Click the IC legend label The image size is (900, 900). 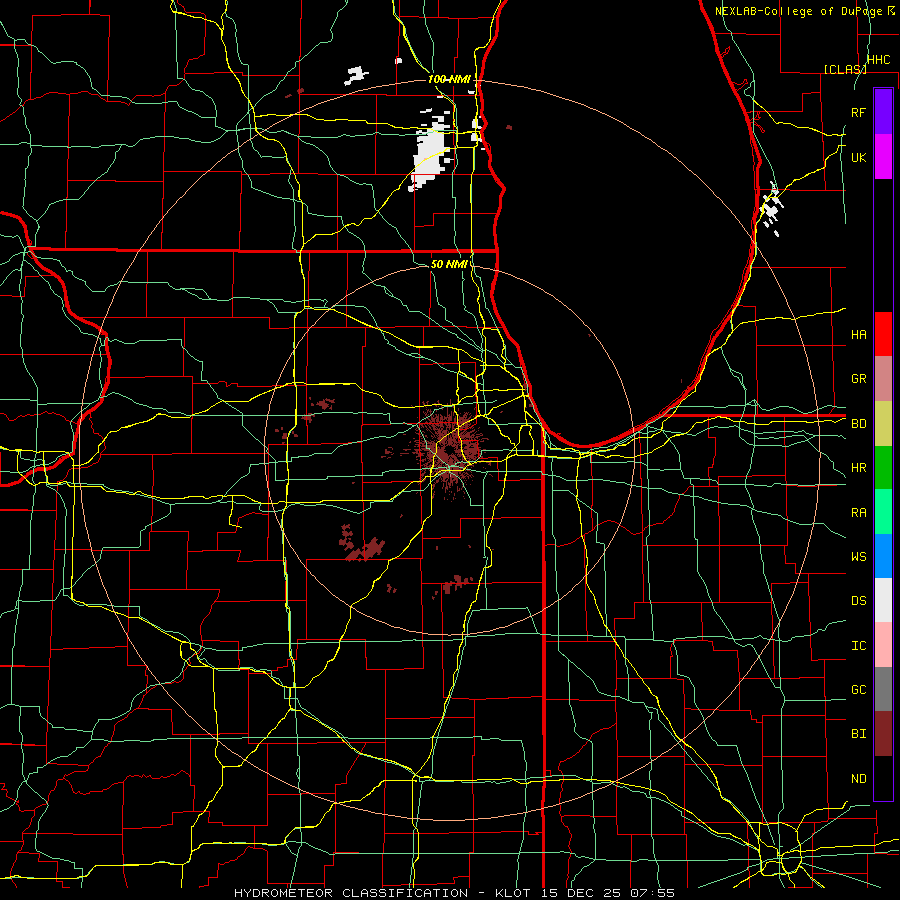pyautogui.click(x=858, y=646)
